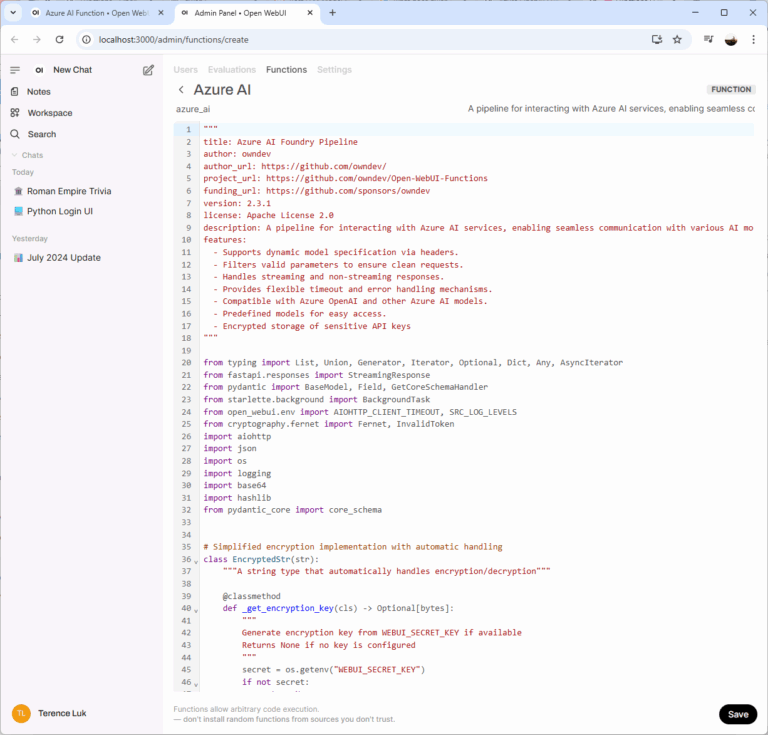This screenshot has height=735, width=768.
Task: Click the project_url line in the code
Action: pyautogui.click(x=345, y=178)
